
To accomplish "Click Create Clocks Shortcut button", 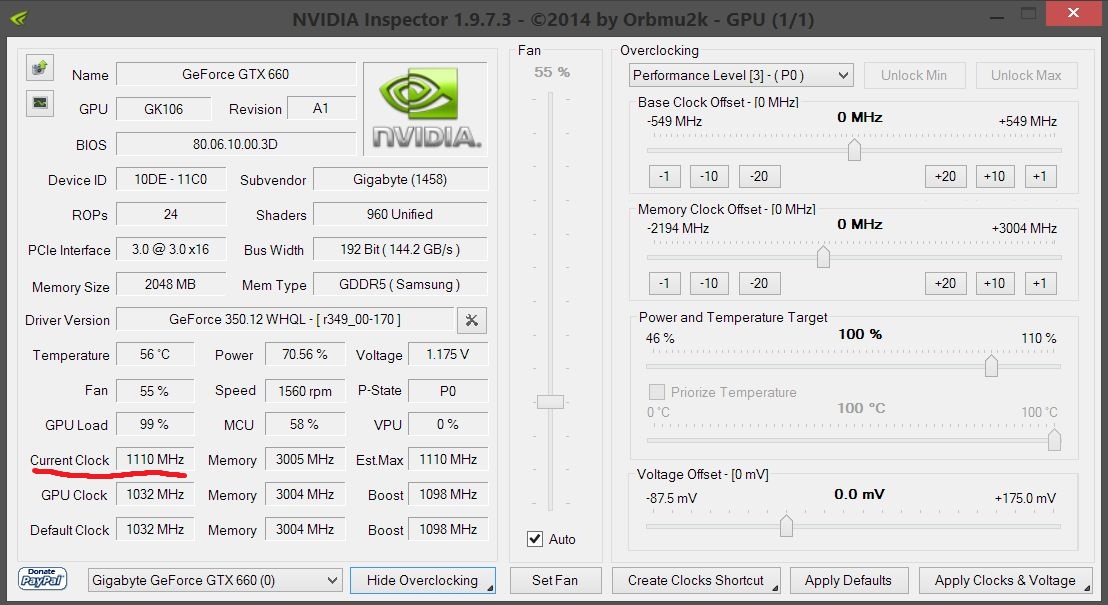I will 696,580.
